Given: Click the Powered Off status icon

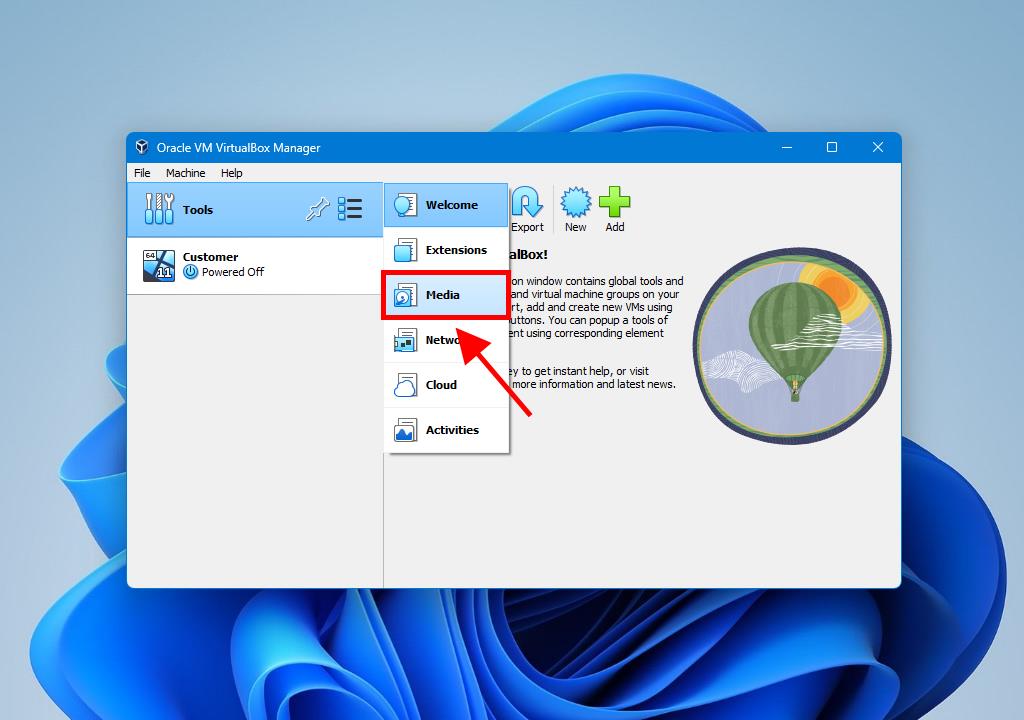Looking at the screenshot, I should pos(191,272).
